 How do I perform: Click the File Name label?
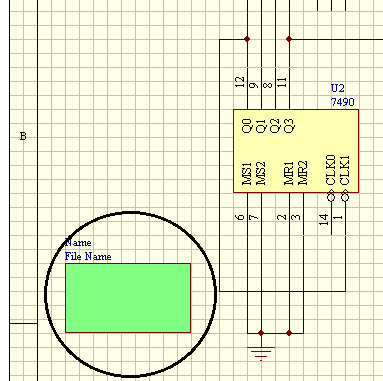(88, 256)
